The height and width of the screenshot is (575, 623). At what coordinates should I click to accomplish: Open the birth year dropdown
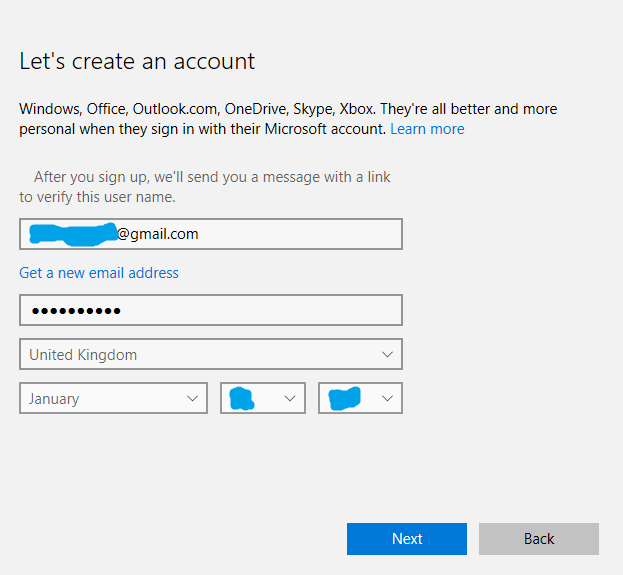[x=360, y=398]
